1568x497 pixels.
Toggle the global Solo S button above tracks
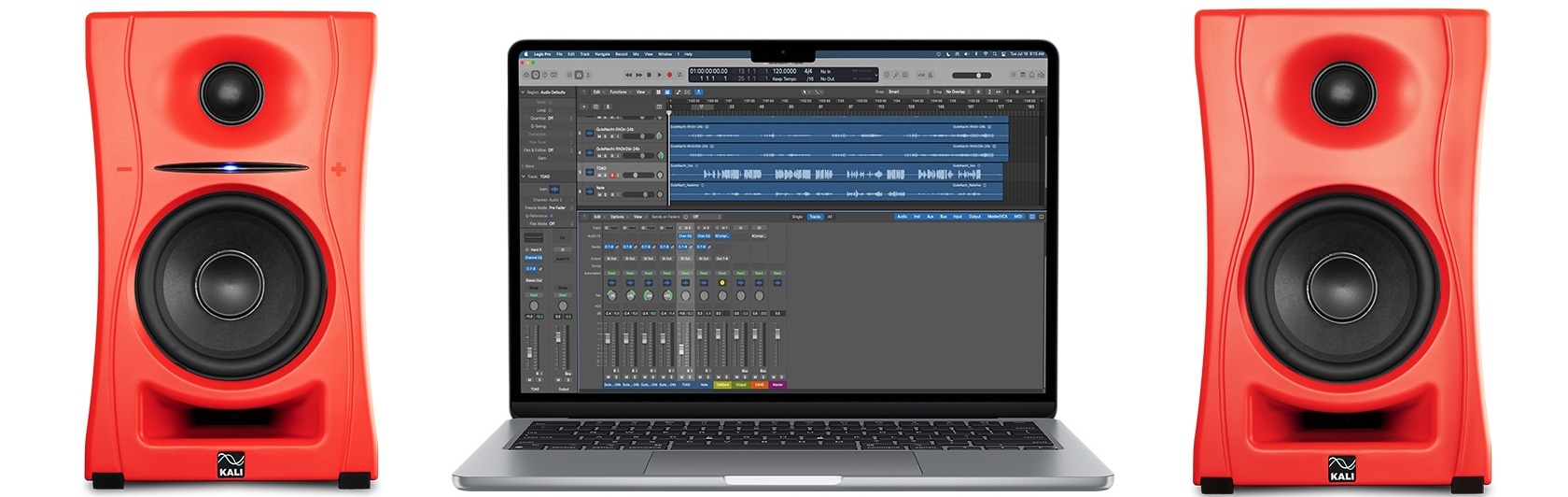click(x=608, y=106)
